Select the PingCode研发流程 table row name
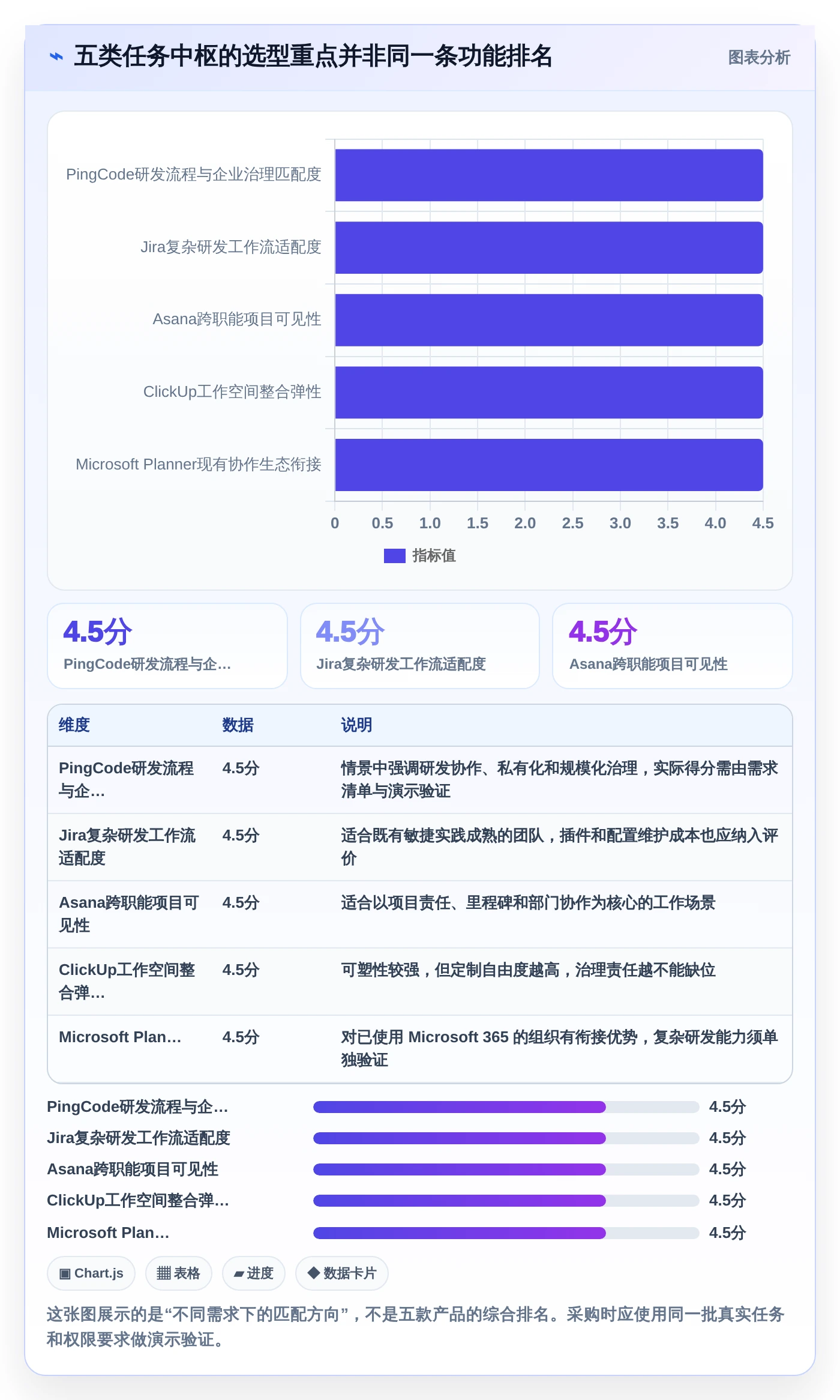 126,780
